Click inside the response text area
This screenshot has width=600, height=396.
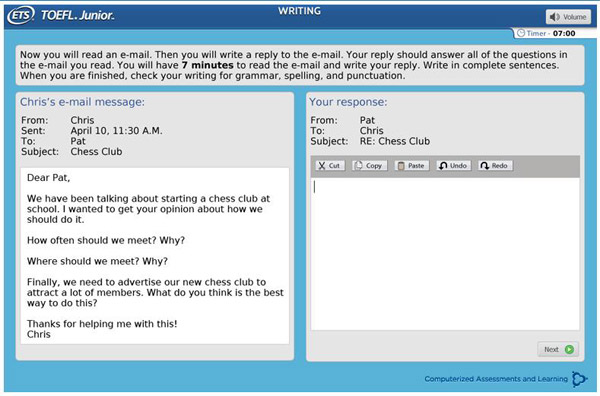click(x=445, y=254)
